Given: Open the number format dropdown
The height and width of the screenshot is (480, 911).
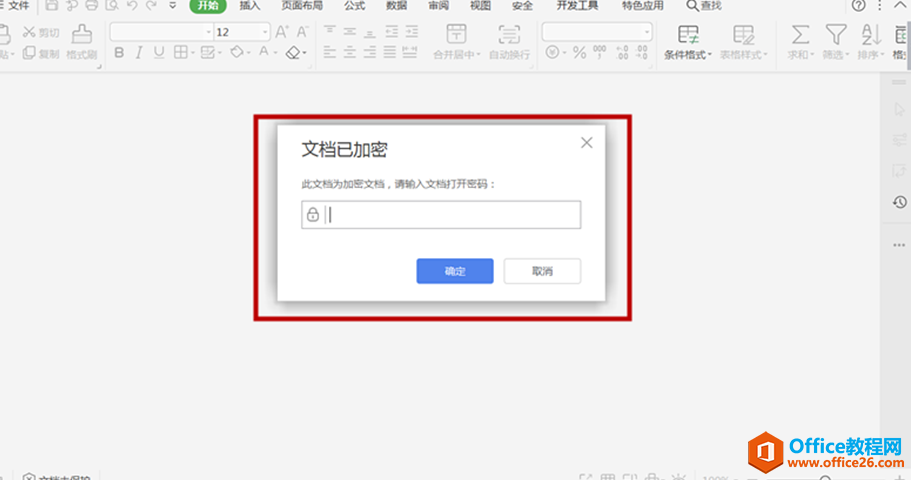Looking at the screenshot, I should (647, 32).
